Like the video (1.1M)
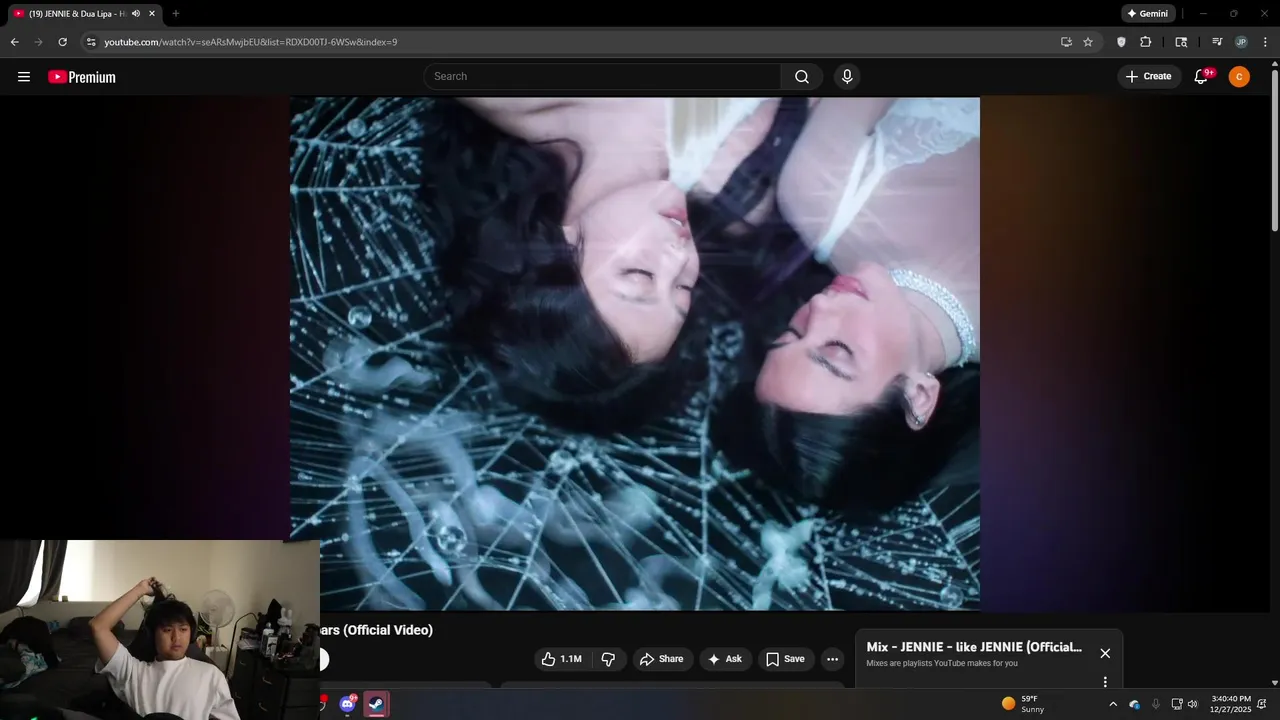1280x720 pixels. click(x=561, y=659)
